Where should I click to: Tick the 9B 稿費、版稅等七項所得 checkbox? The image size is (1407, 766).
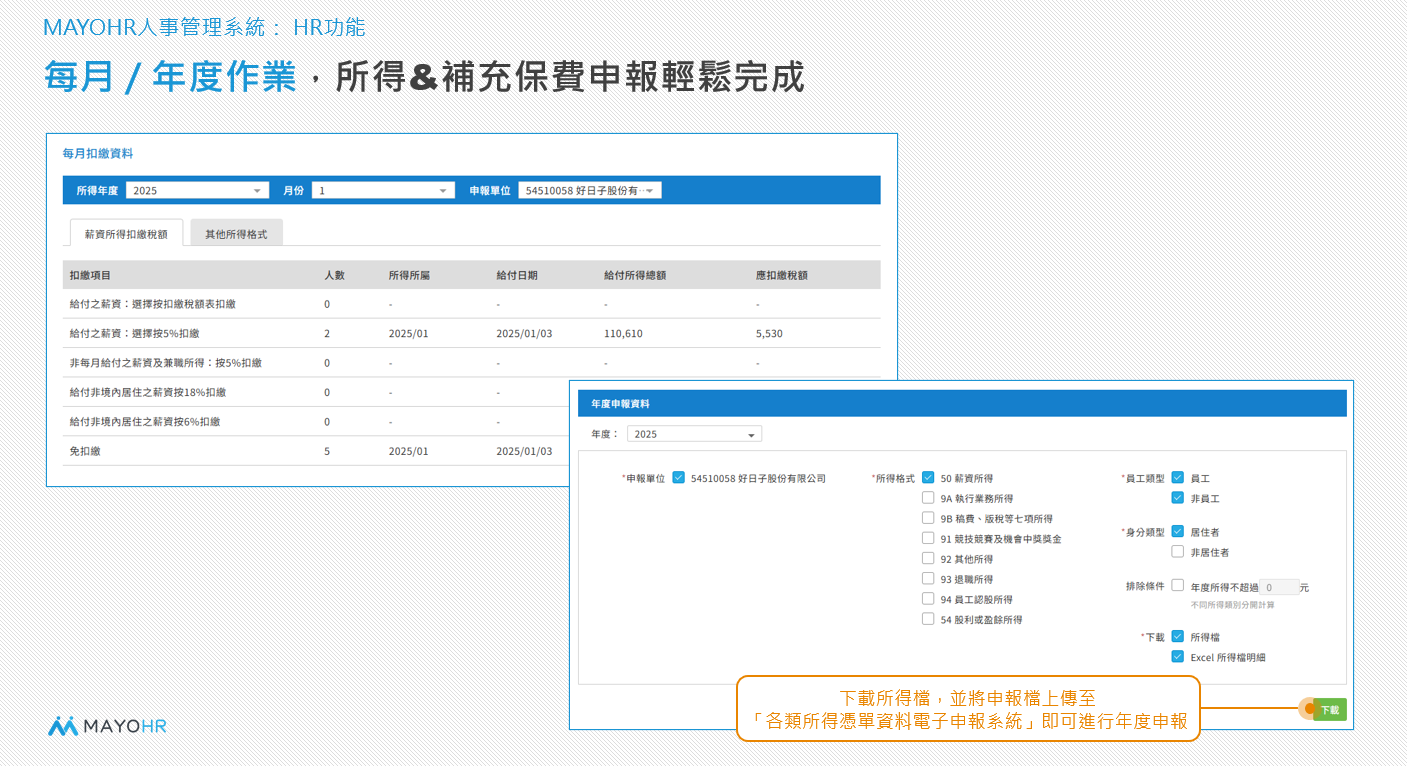(x=928, y=518)
